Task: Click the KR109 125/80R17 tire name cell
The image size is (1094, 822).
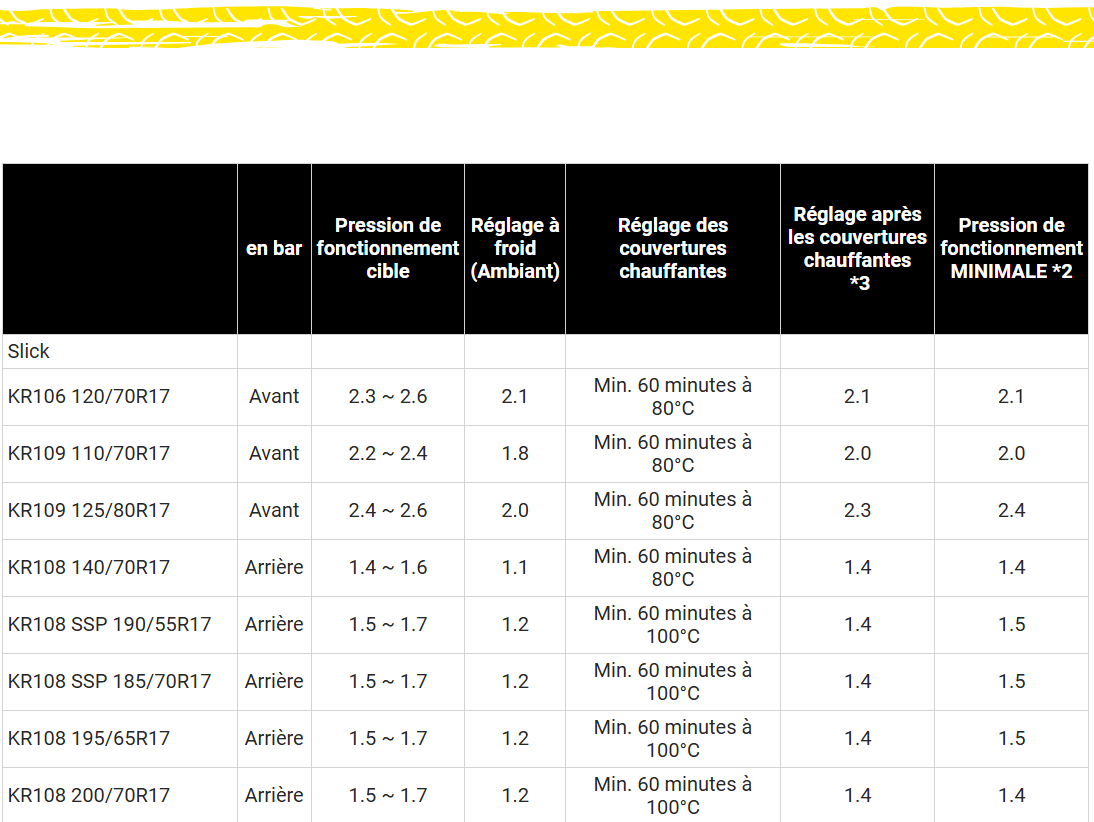Action: [89, 510]
